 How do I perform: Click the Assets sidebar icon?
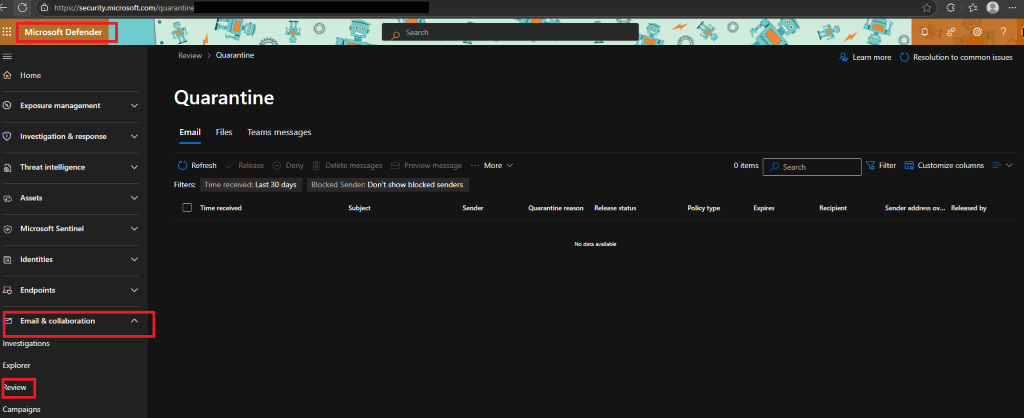(7, 198)
